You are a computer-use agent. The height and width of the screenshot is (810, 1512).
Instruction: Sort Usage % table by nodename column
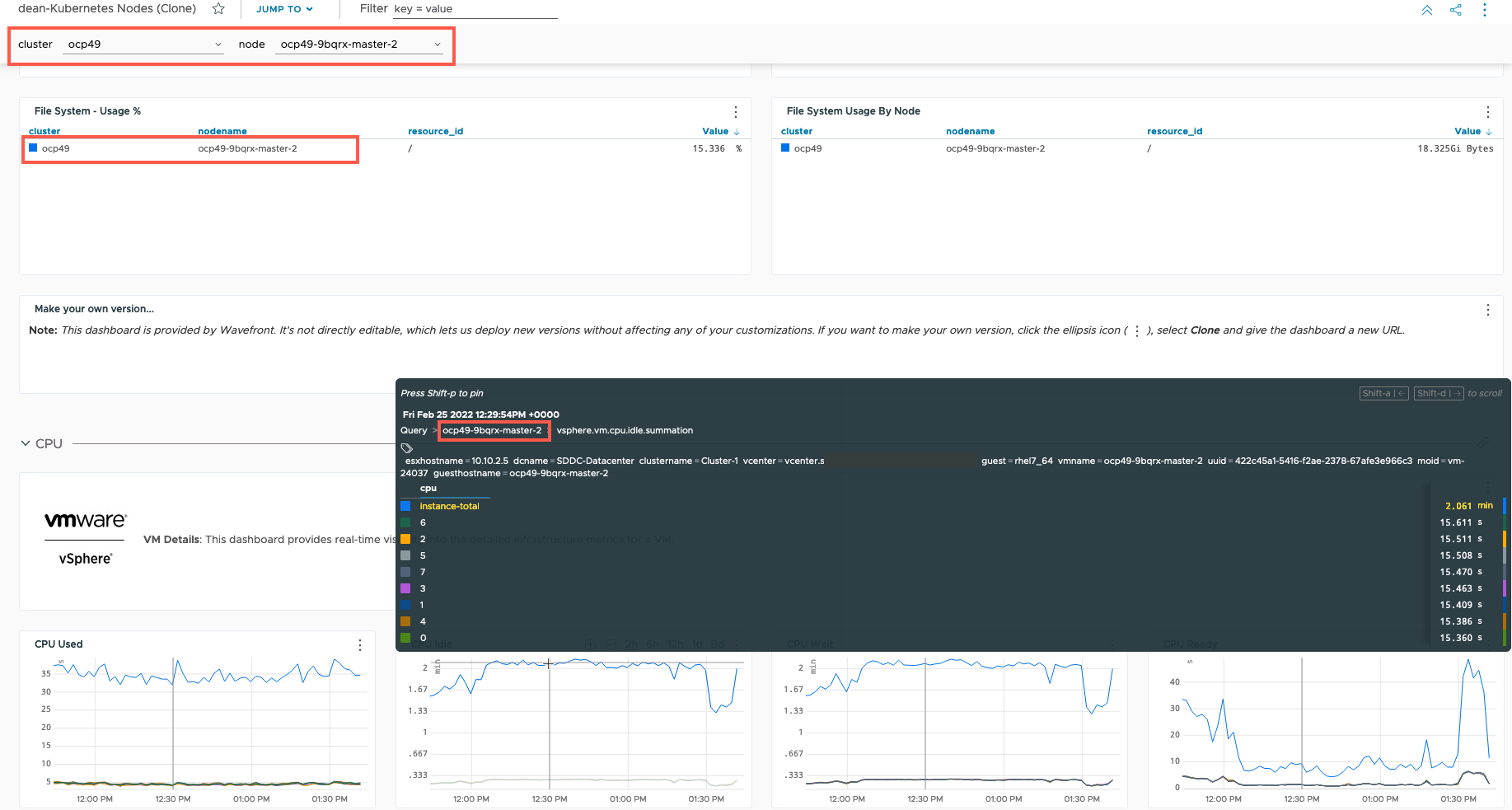pyautogui.click(x=222, y=131)
